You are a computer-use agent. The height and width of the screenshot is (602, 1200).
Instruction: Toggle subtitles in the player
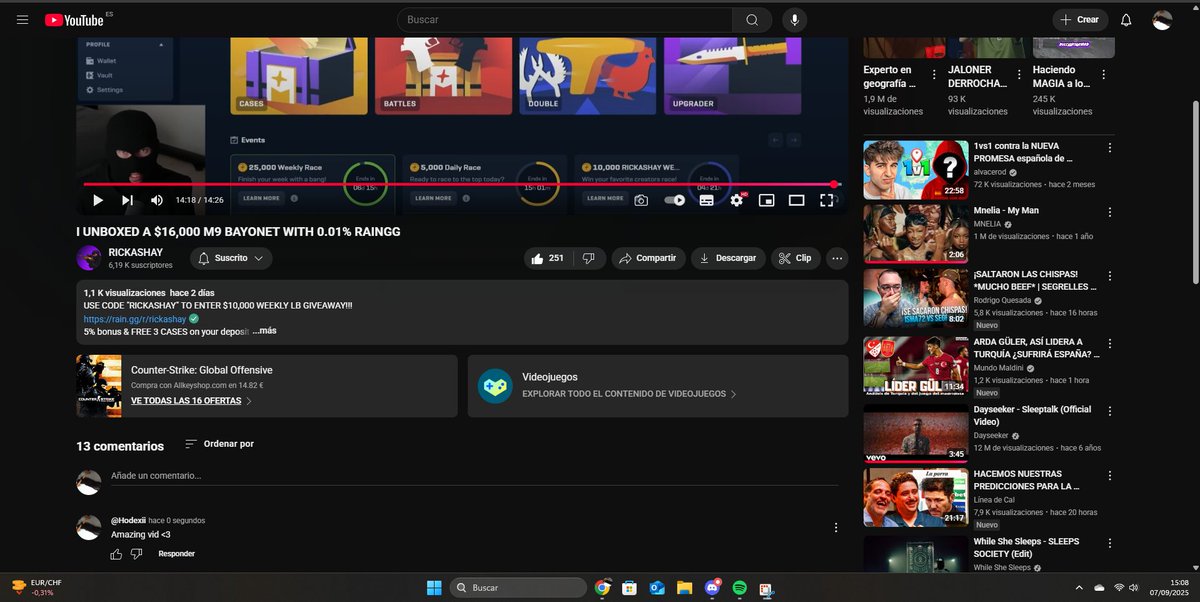click(706, 200)
